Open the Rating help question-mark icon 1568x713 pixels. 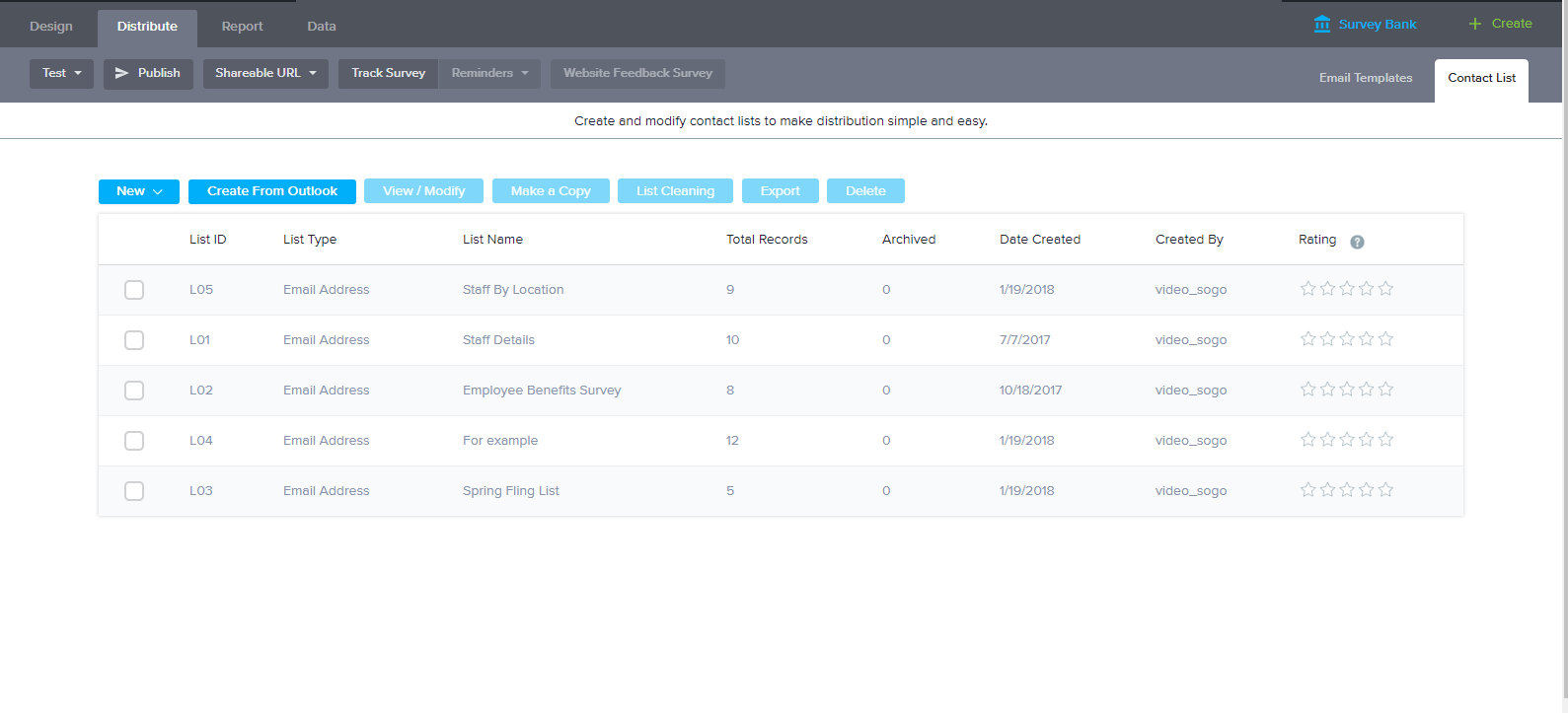(x=1357, y=242)
